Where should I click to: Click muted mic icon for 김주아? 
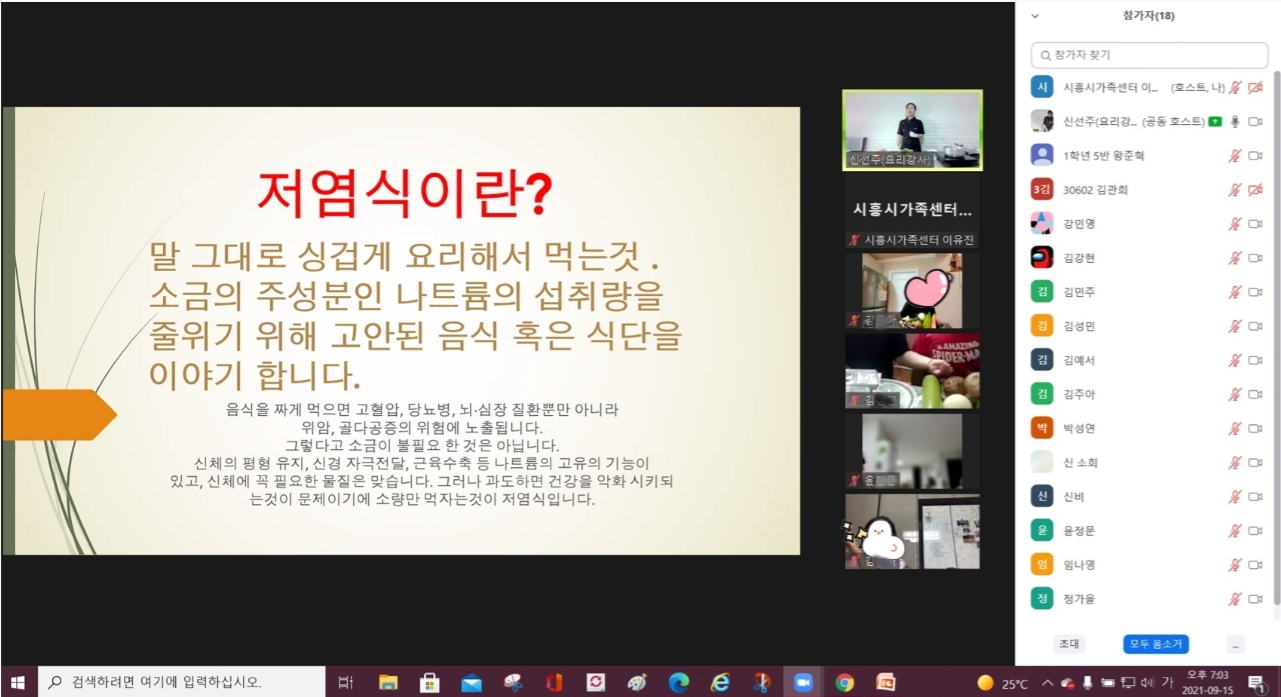[1235, 394]
